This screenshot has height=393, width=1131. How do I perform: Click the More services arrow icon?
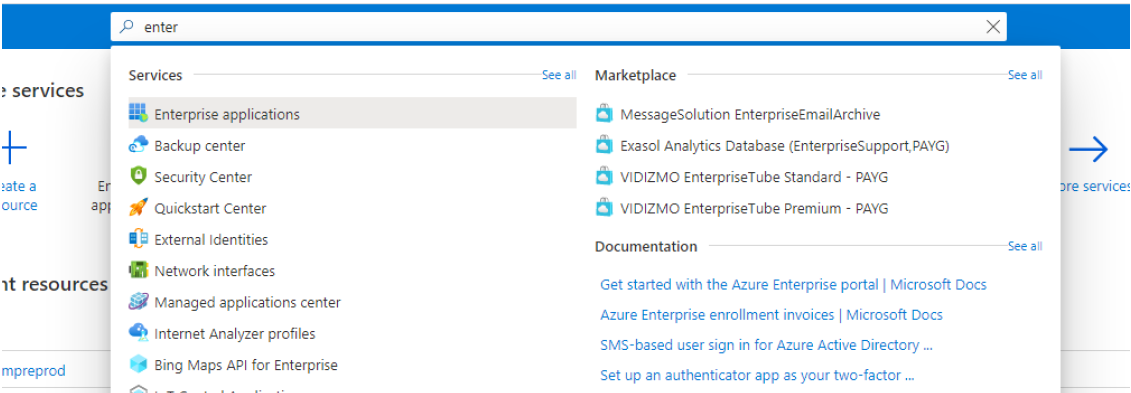(1088, 150)
